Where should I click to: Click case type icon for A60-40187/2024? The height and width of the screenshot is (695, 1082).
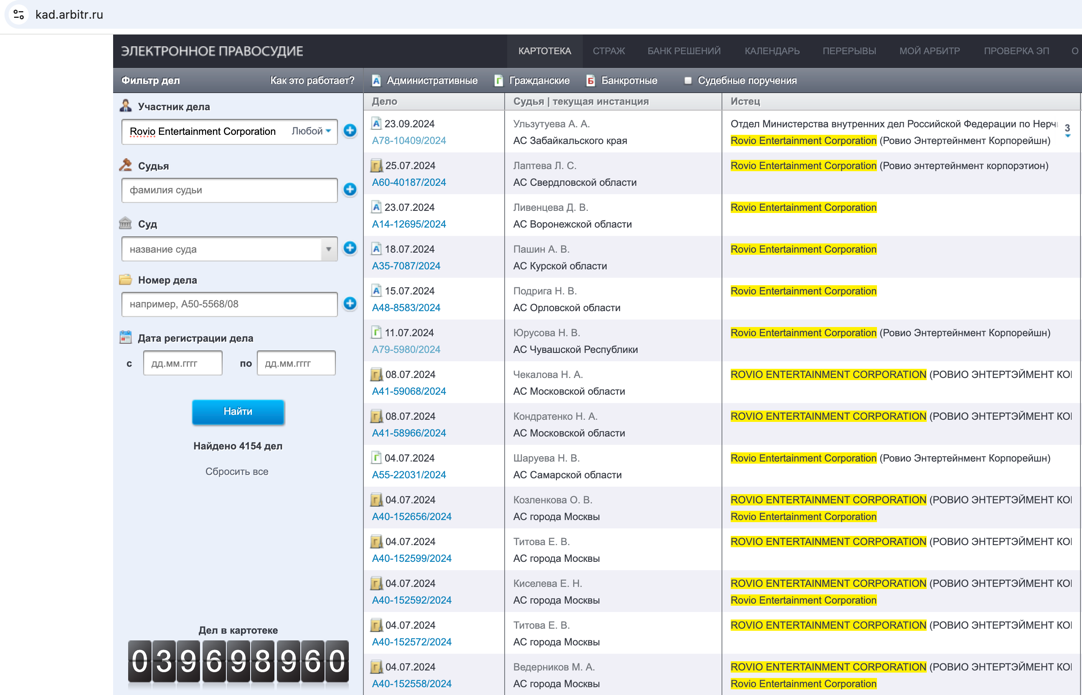(x=376, y=166)
